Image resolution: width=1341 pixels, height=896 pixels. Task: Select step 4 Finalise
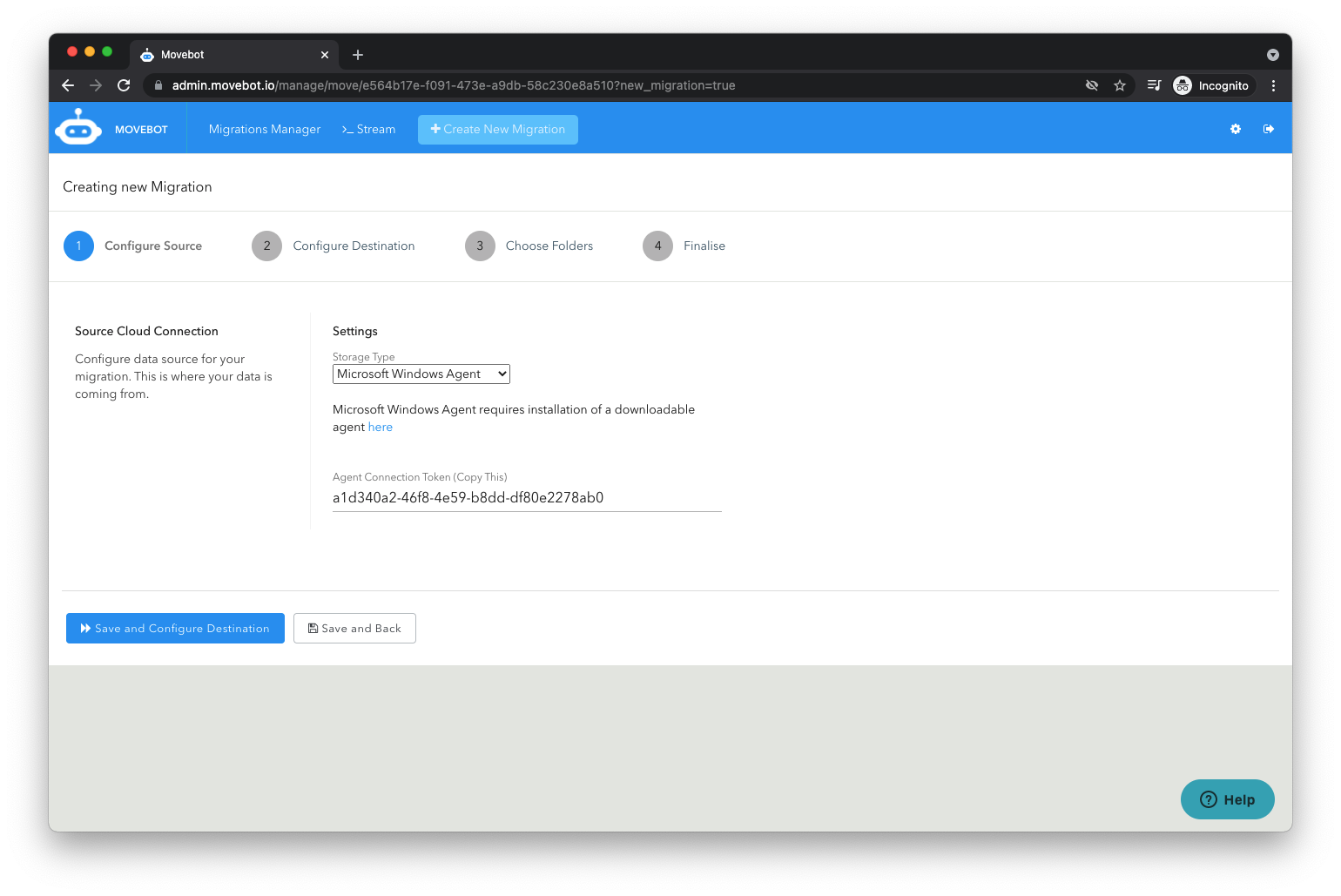[x=684, y=246]
